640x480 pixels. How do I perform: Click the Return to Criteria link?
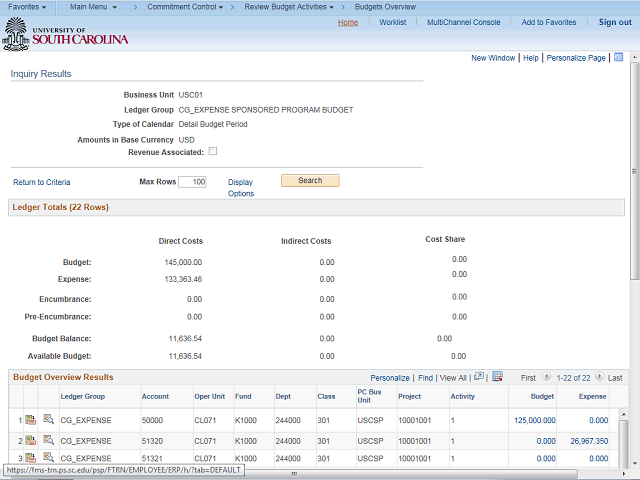click(x=42, y=182)
